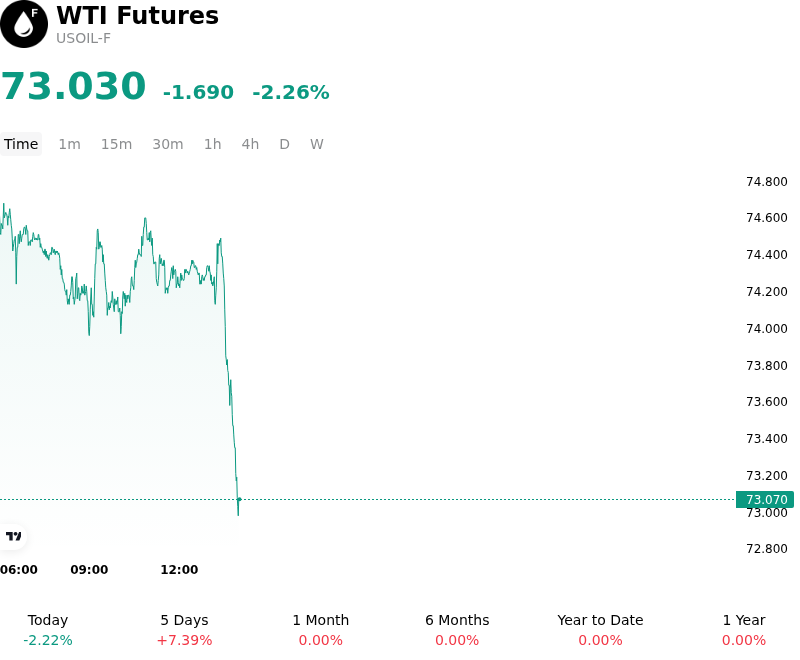
Task: Open the TradingView logo badge
Action: click(13, 536)
